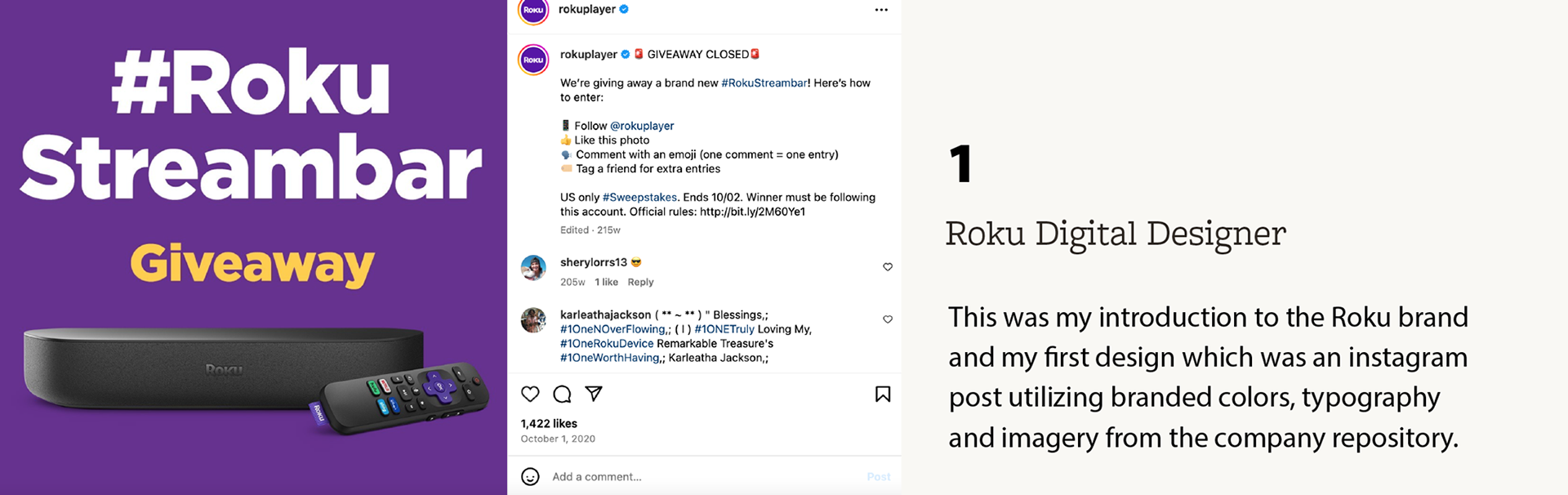This screenshot has height=495, width=1568.
Task: Follow the @rokuplayer mention link
Action: point(642,126)
